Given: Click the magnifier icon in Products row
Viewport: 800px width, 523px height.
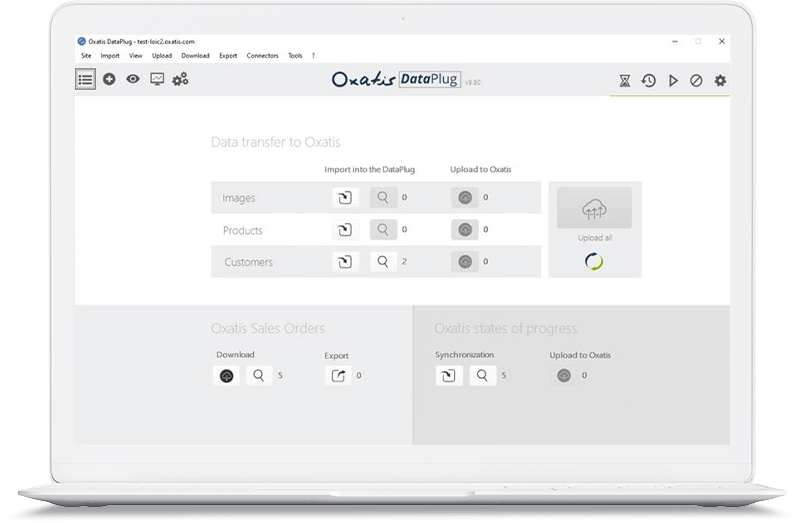Looking at the screenshot, I should coord(383,230).
